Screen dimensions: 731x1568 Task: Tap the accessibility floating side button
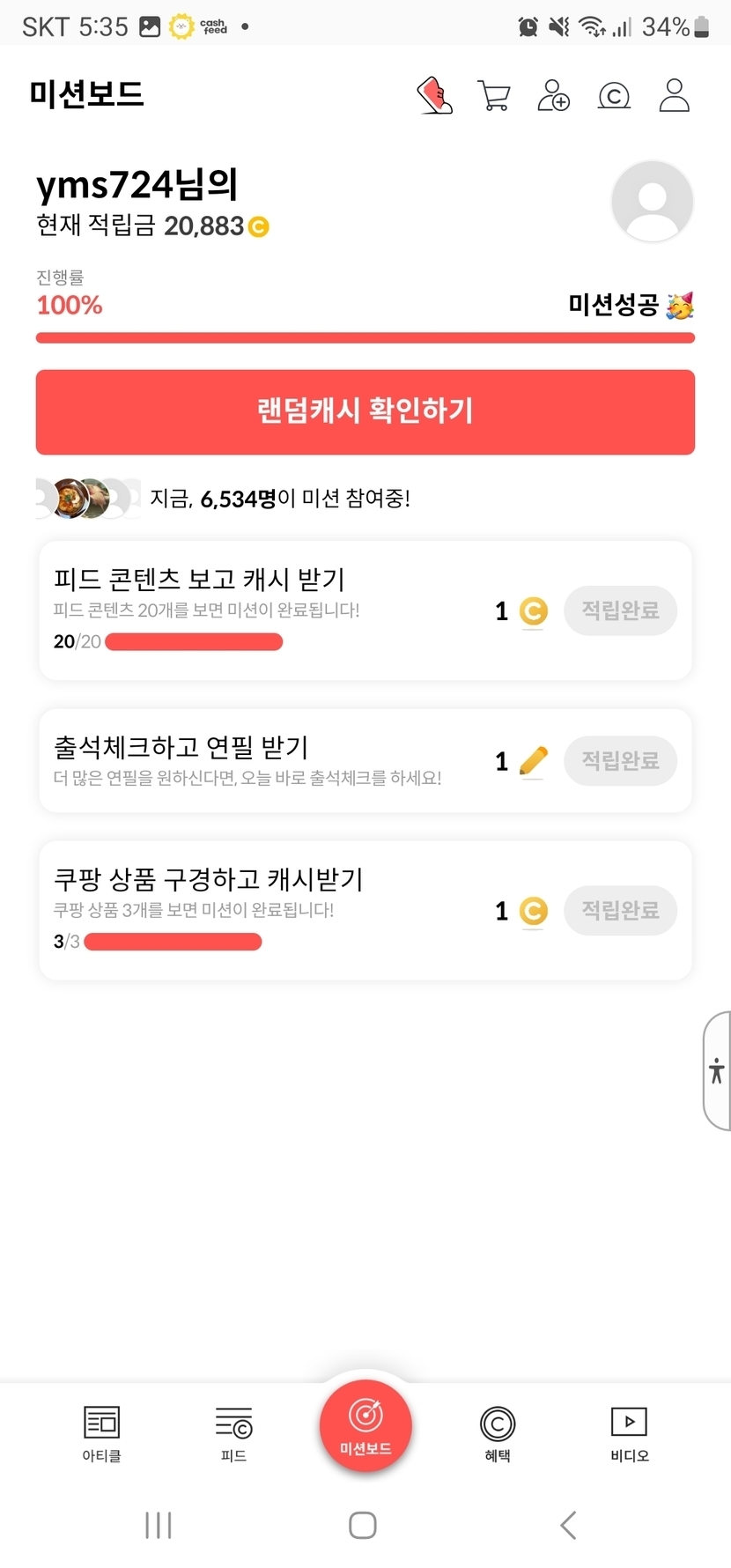pos(717,1070)
